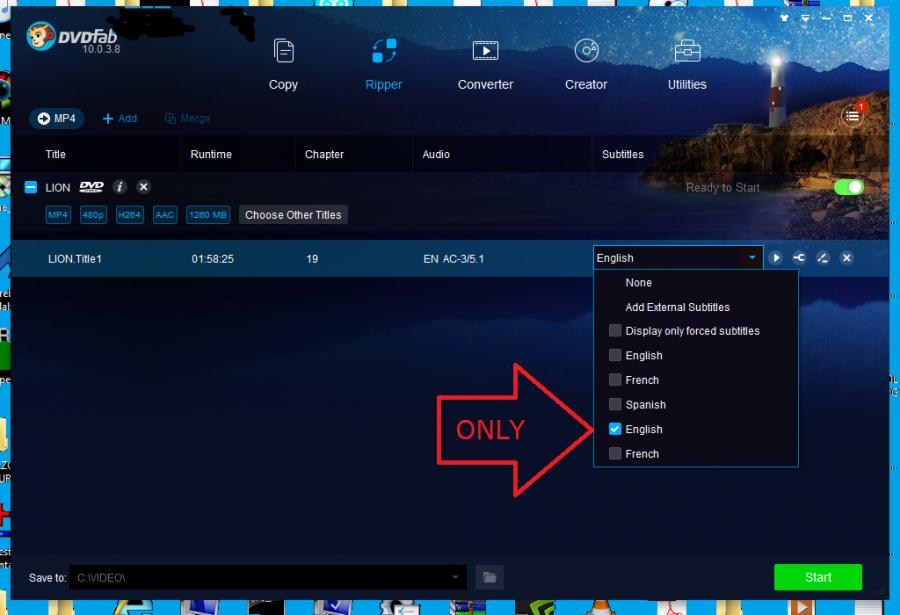This screenshot has height=615, width=900.
Task: Remove the LION source with X icon
Action: pos(143,187)
